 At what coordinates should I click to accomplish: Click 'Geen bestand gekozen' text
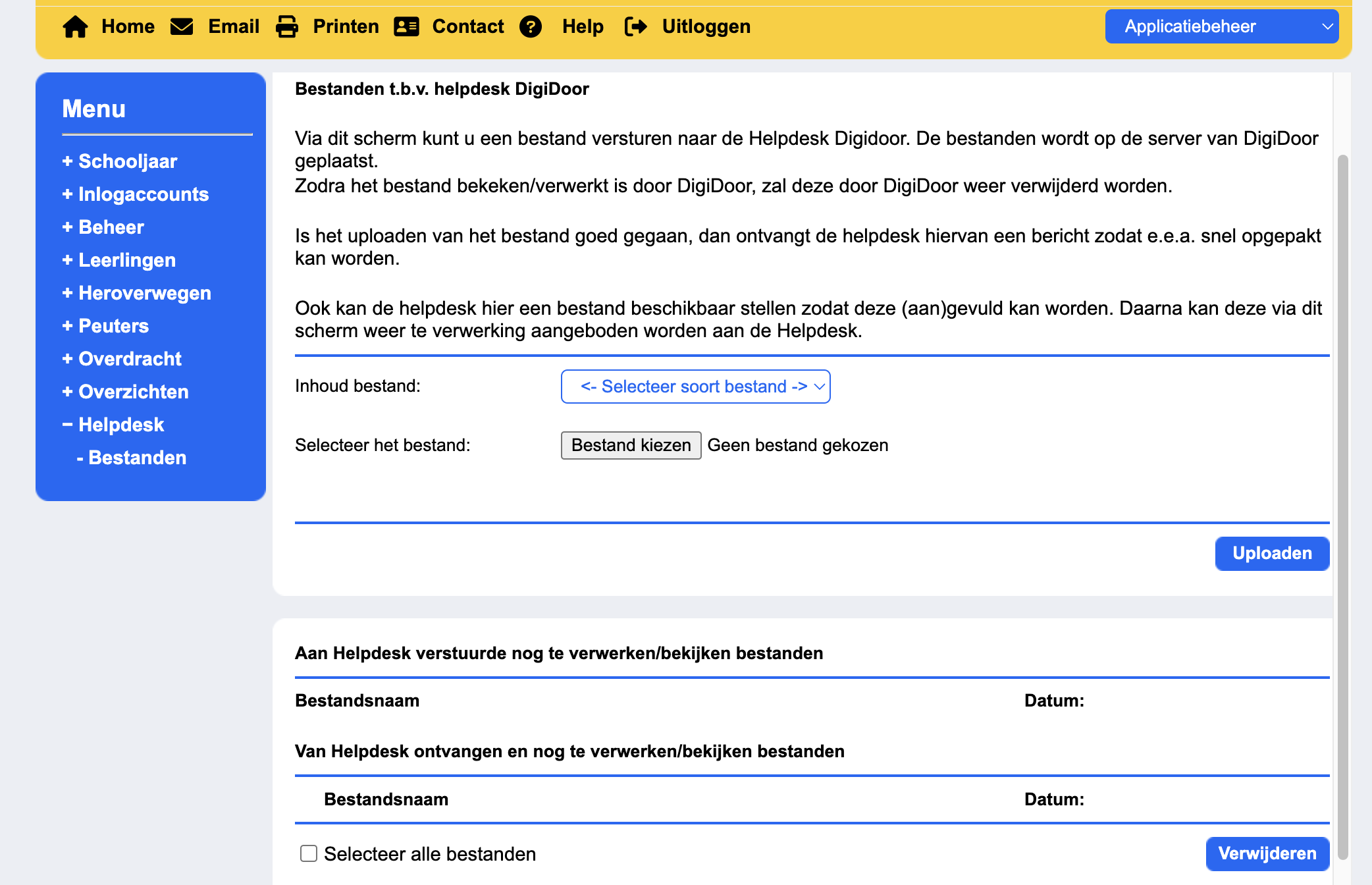point(798,446)
